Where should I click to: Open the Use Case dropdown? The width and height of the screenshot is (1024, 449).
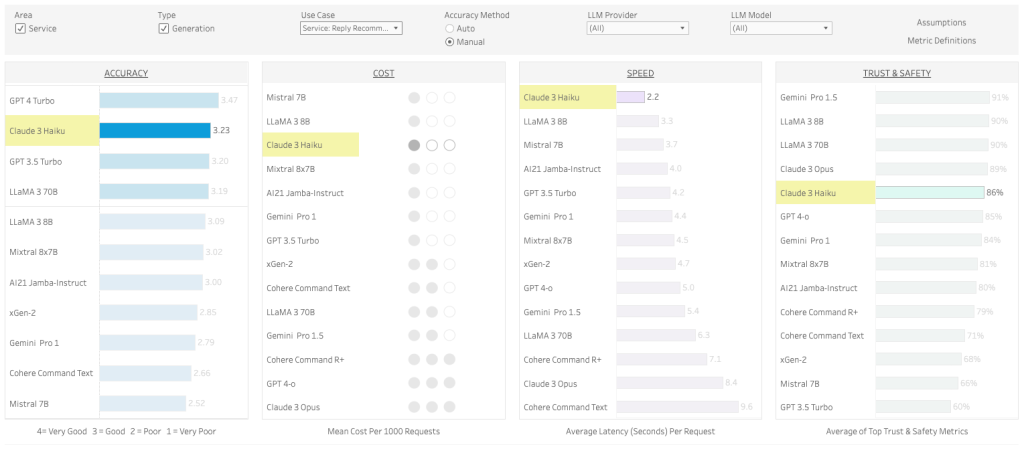coord(351,29)
